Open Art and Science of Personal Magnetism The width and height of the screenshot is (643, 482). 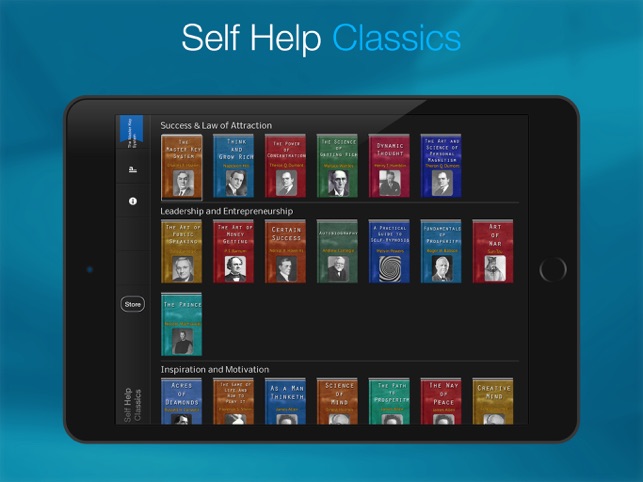441,166
